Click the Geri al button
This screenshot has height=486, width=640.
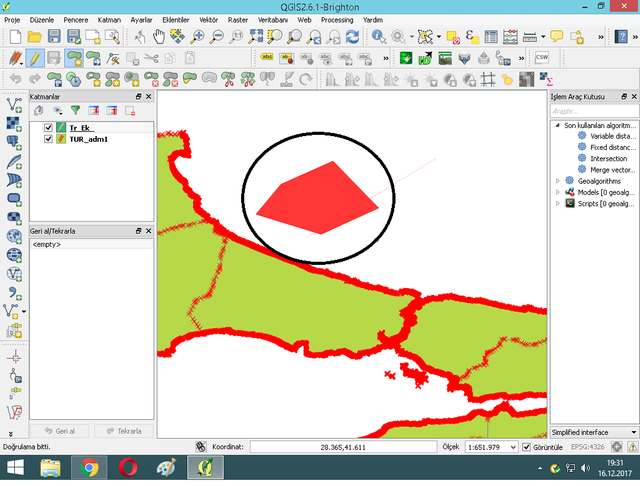[x=60, y=431]
